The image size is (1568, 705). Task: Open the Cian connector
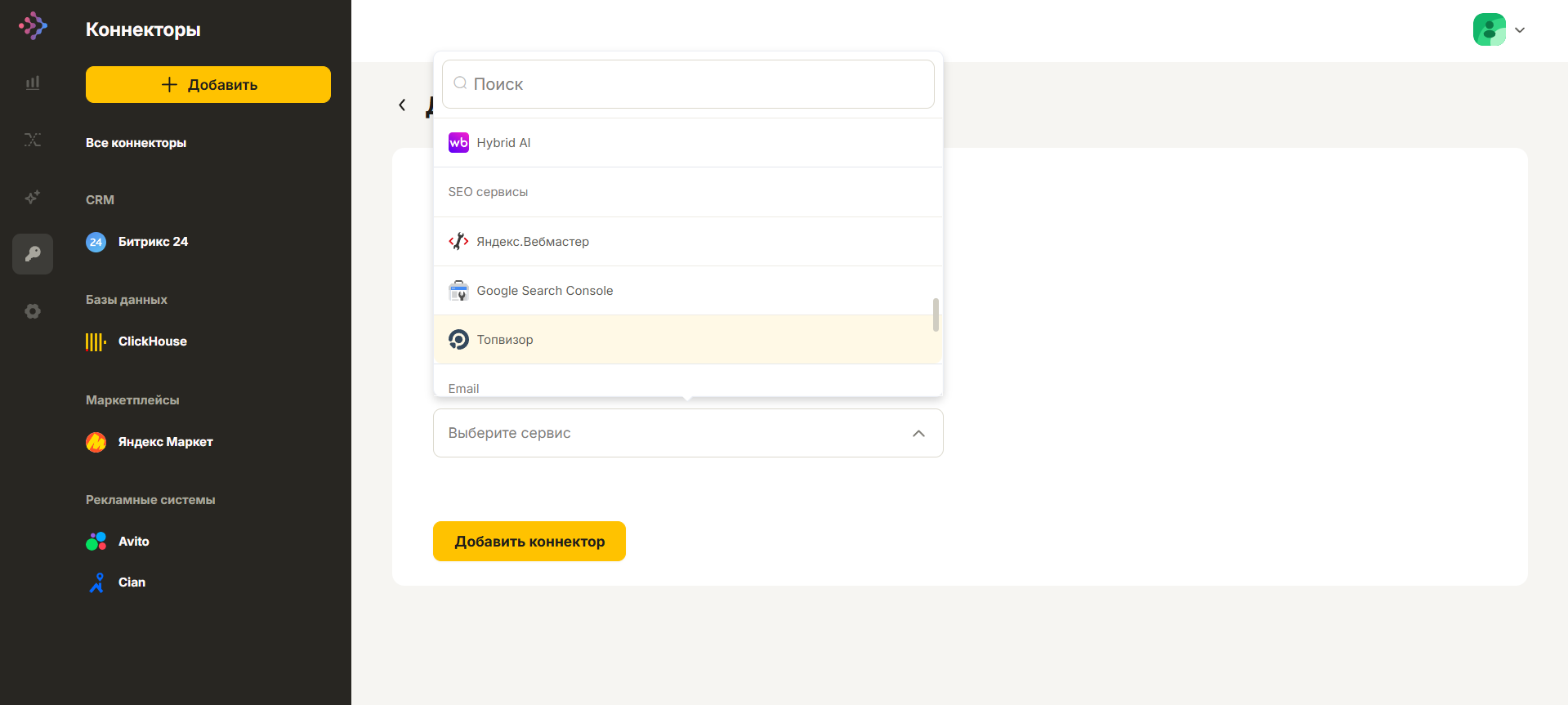[132, 582]
